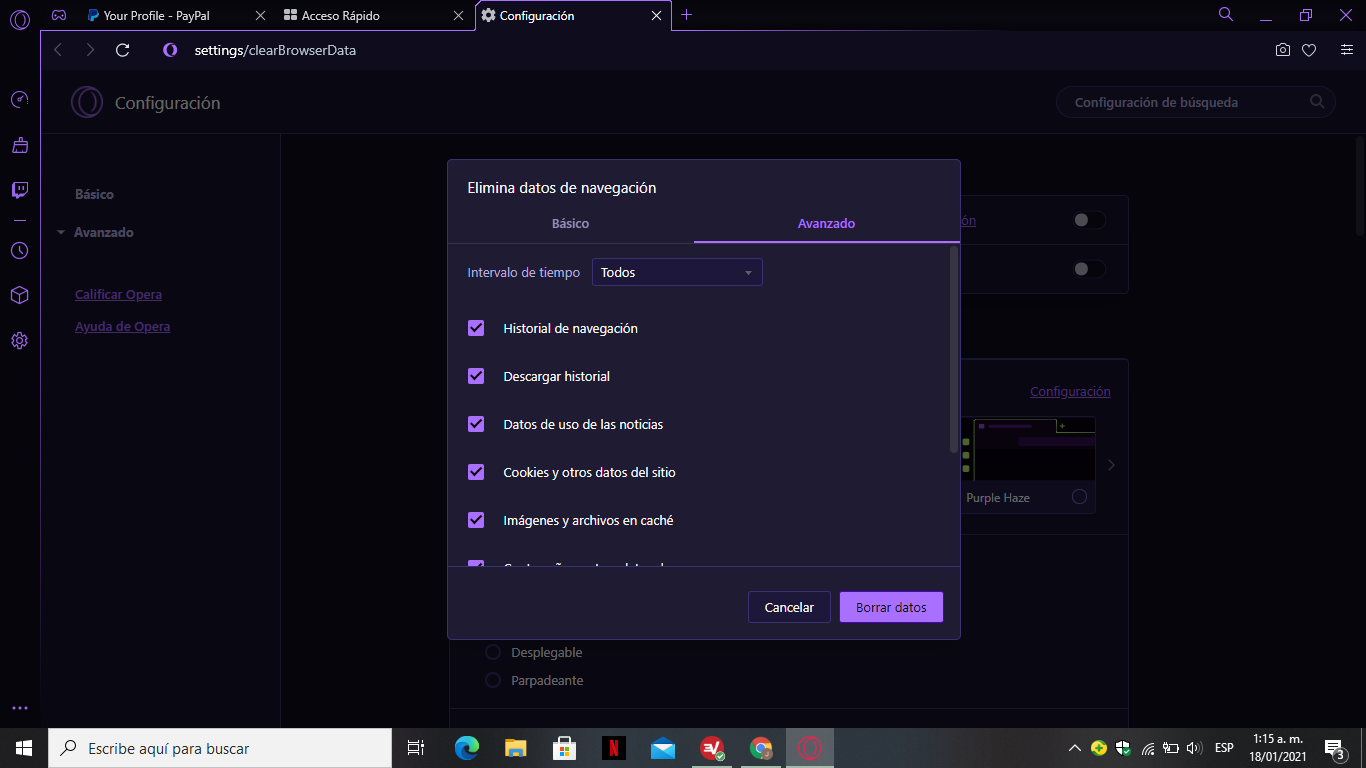Open Easy Setup sliders icon
1366x768 pixels.
click(1346, 50)
